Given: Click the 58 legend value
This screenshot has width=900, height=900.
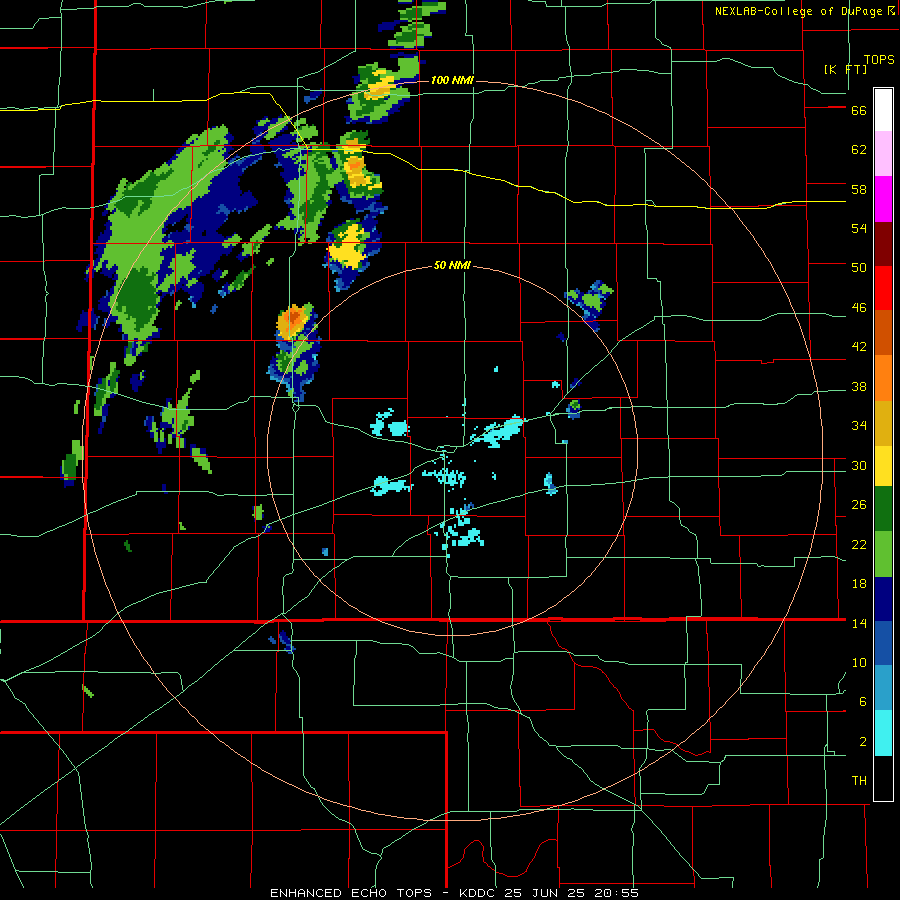Looking at the screenshot, I should [859, 189].
